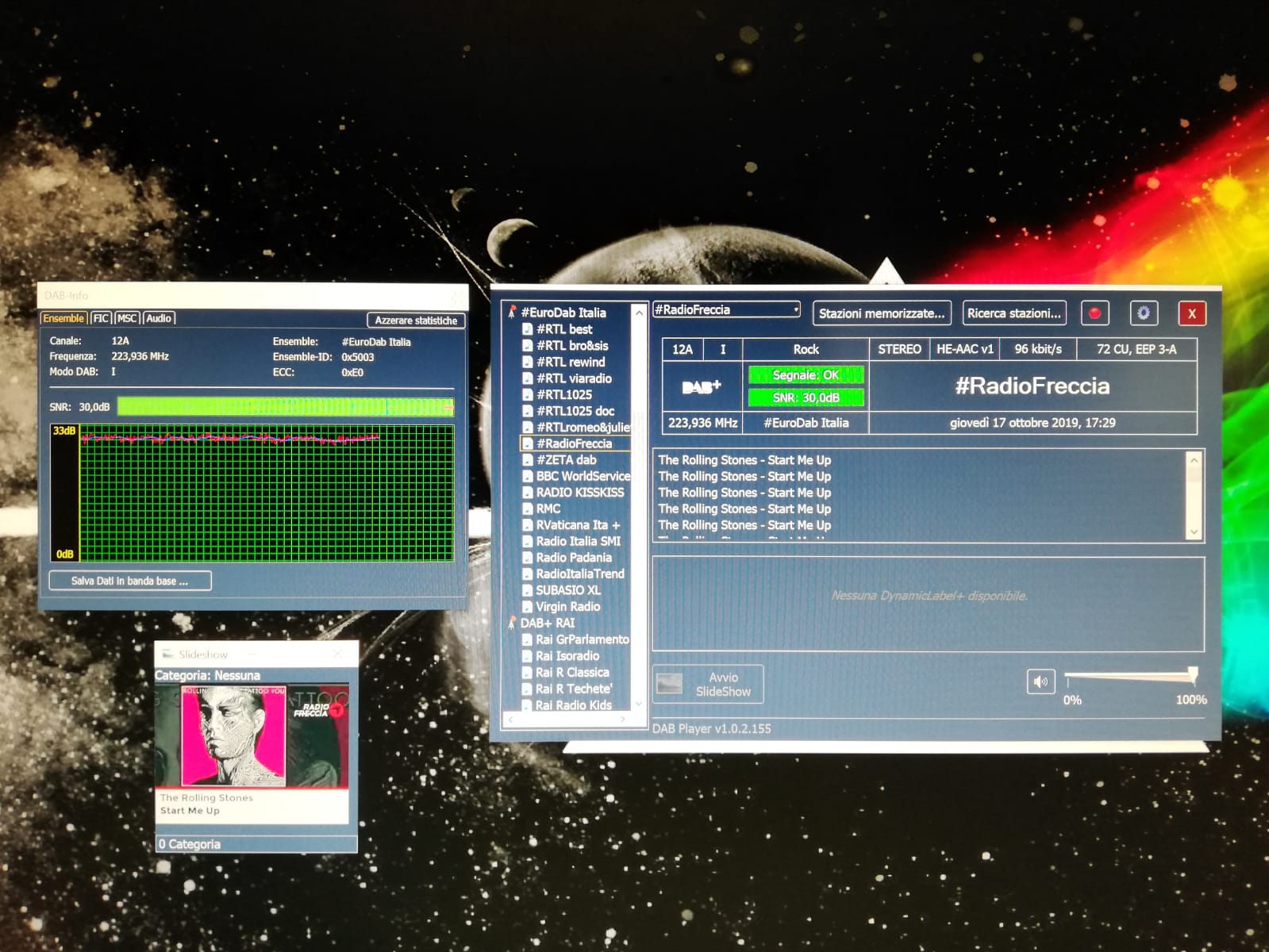Image resolution: width=1269 pixels, height=952 pixels.
Task: Reset statistics with Azzerare statistiche
Action: coord(416,321)
